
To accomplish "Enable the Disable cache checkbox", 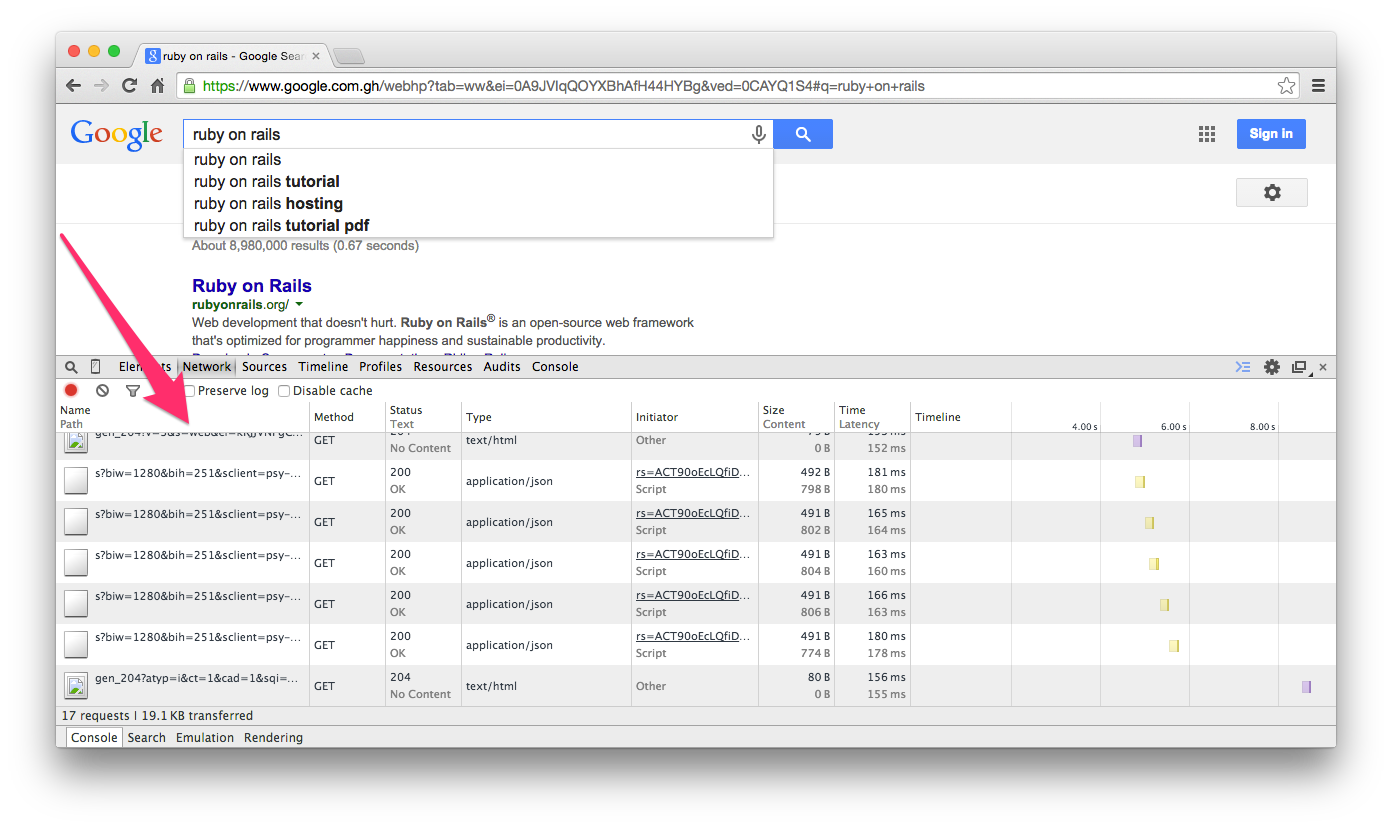I will coord(284,391).
